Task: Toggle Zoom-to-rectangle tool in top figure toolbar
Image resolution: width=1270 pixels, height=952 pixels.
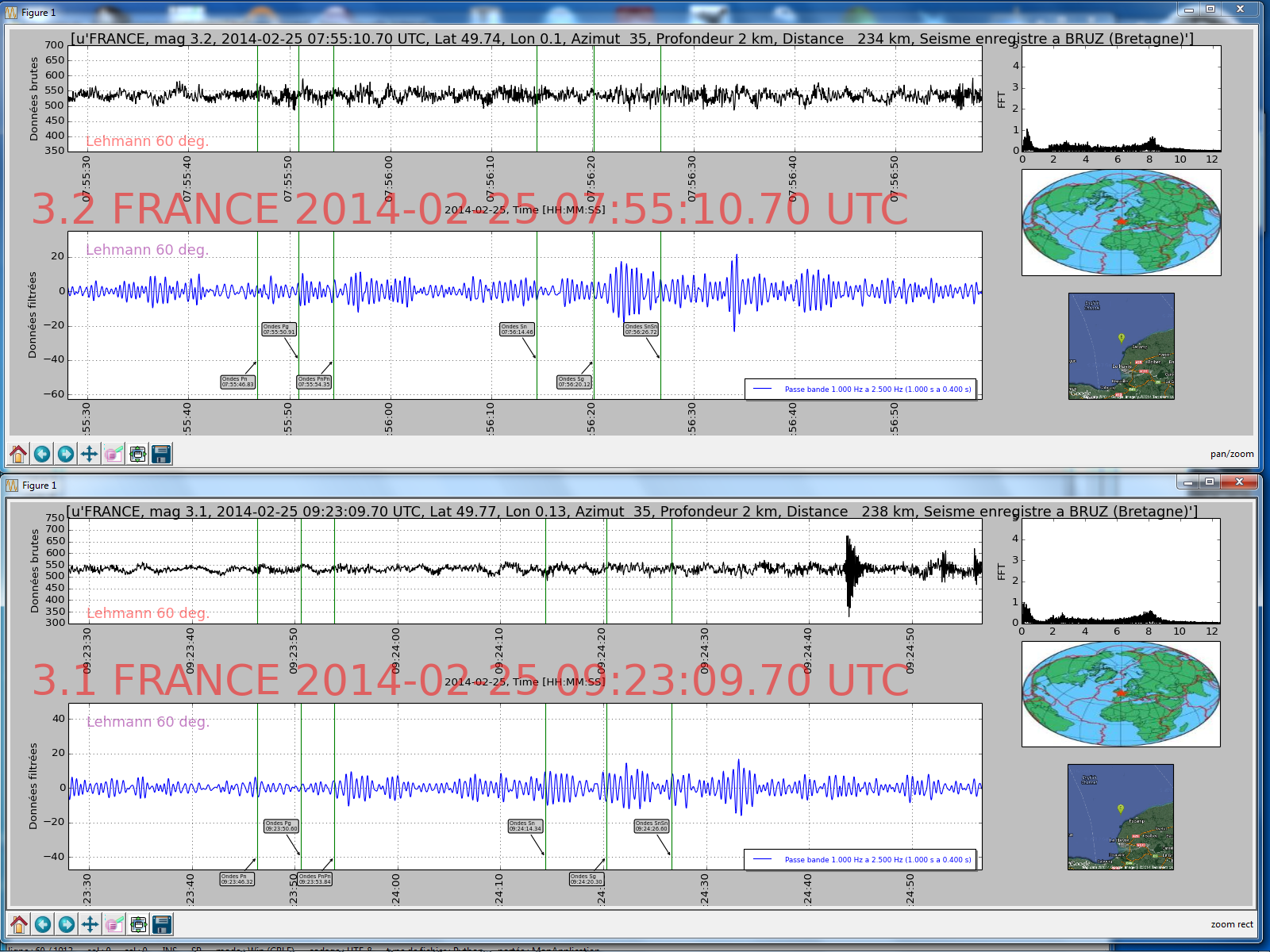Action: (x=114, y=454)
